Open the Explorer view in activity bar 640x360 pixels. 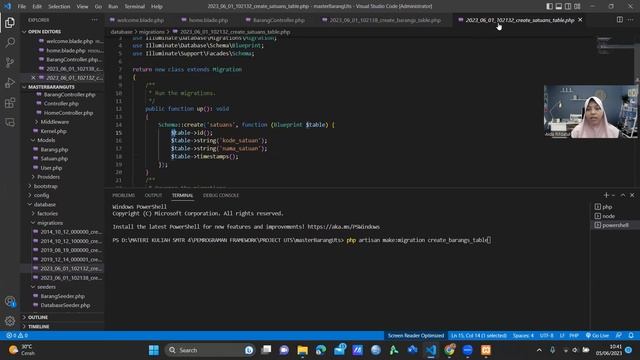point(10,22)
